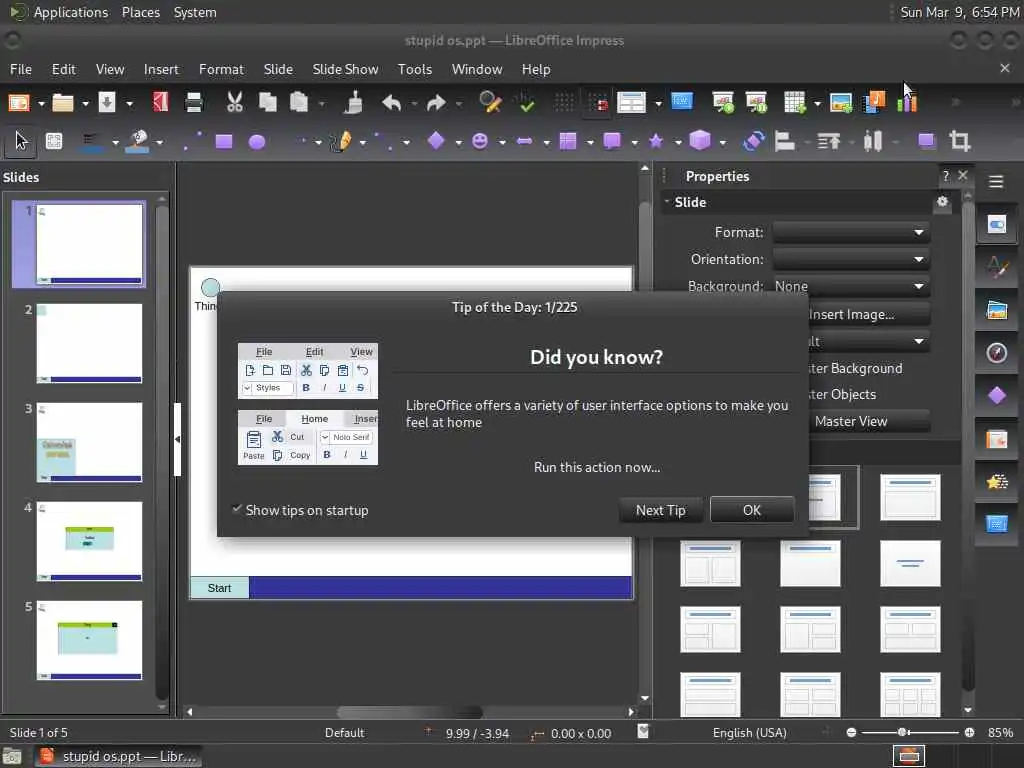The width and height of the screenshot is (1024, 768).
Task: Open the Applications menu in top panel
Action: (71, 12)
